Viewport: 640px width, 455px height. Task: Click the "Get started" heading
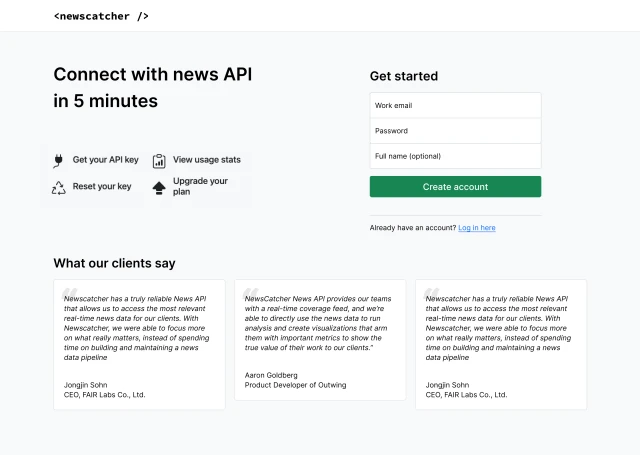click(404, 76)
